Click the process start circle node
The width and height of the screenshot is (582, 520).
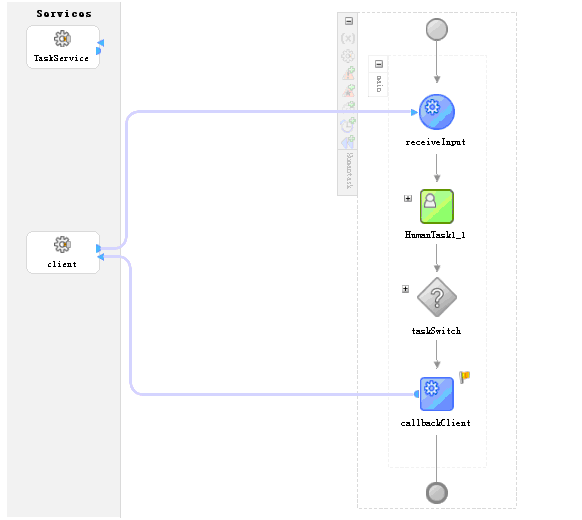click(x=436, y=29)
